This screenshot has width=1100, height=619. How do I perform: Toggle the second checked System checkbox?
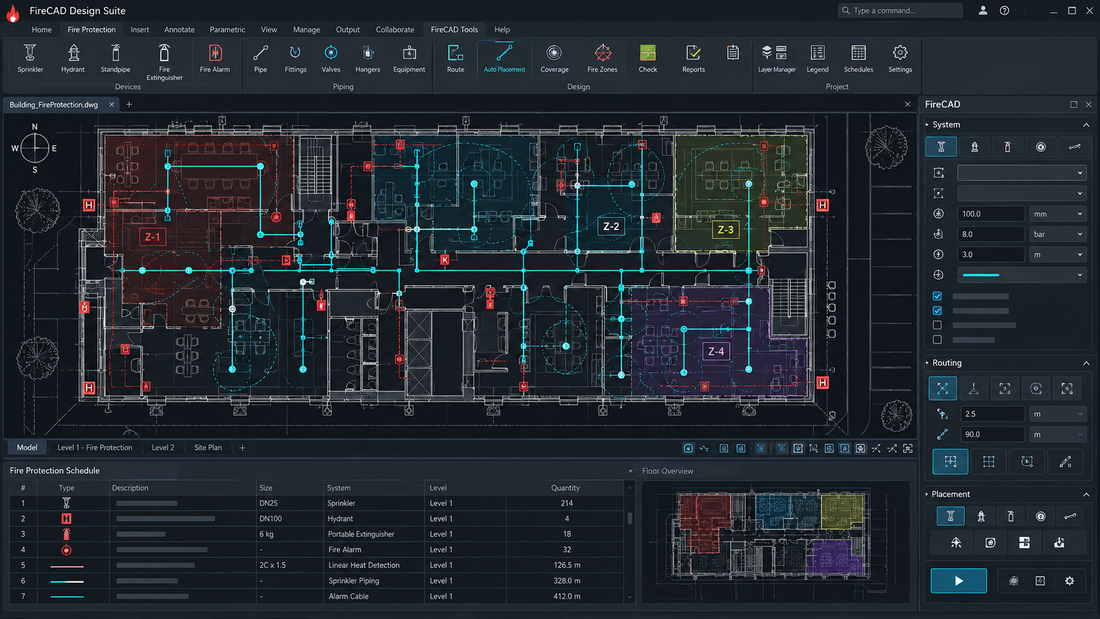tap(937, 310)
